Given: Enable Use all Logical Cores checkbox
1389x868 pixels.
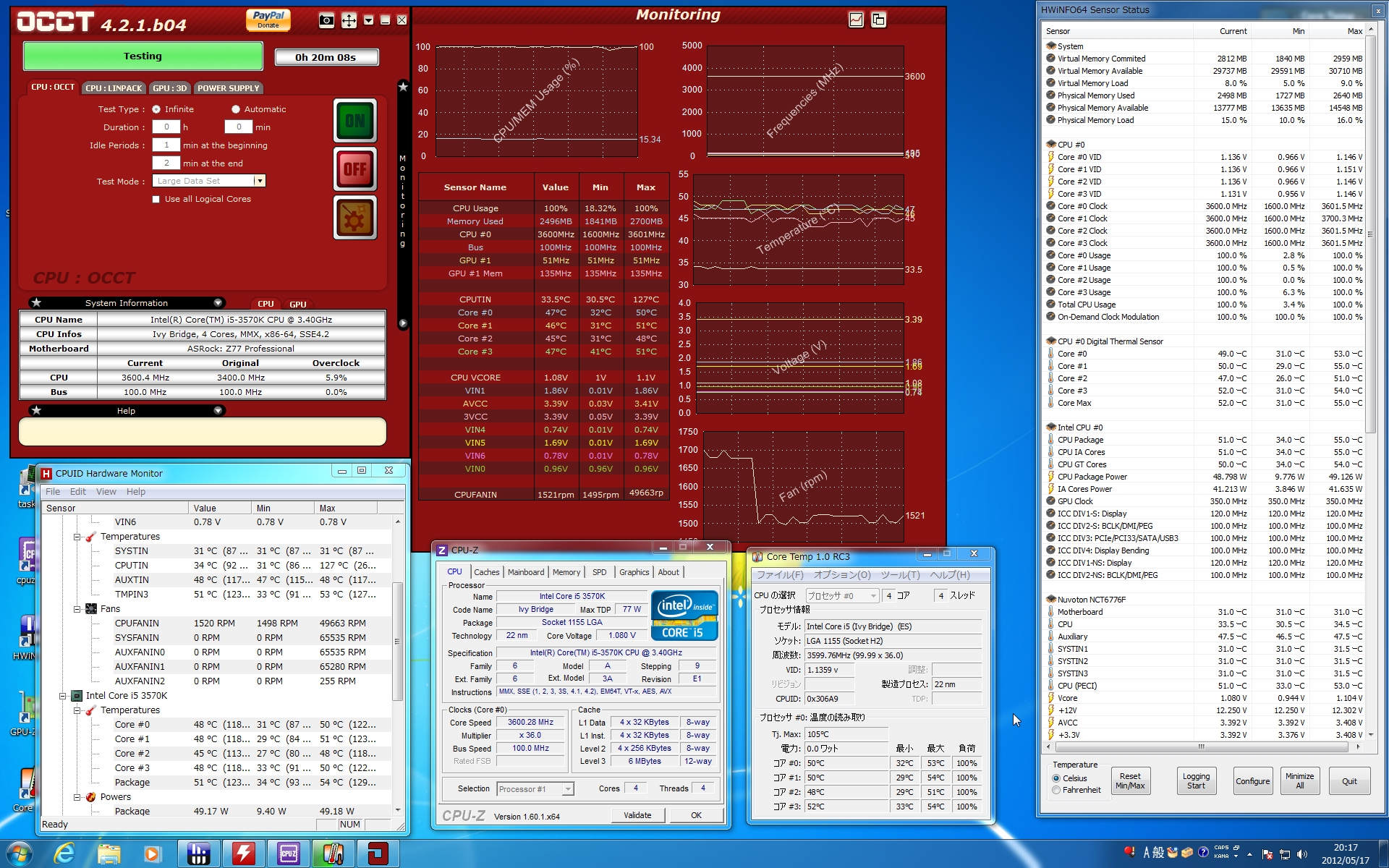Looking at the screenshot, I should coord(156,200).
